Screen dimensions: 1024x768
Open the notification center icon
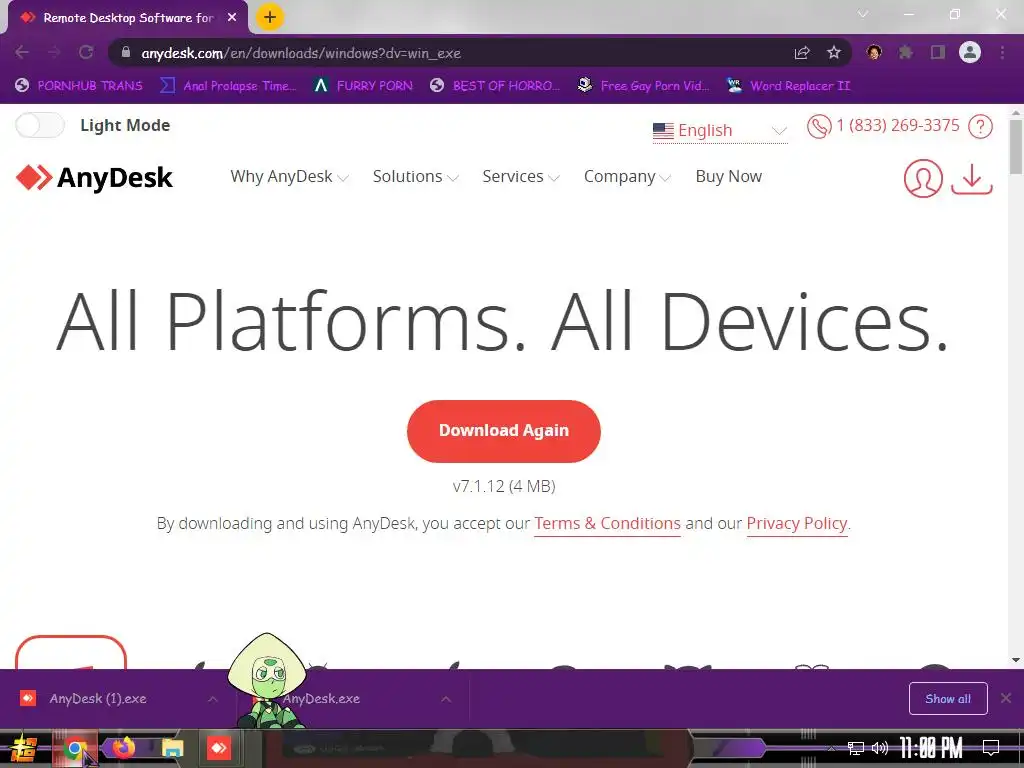tap(991, 748)
